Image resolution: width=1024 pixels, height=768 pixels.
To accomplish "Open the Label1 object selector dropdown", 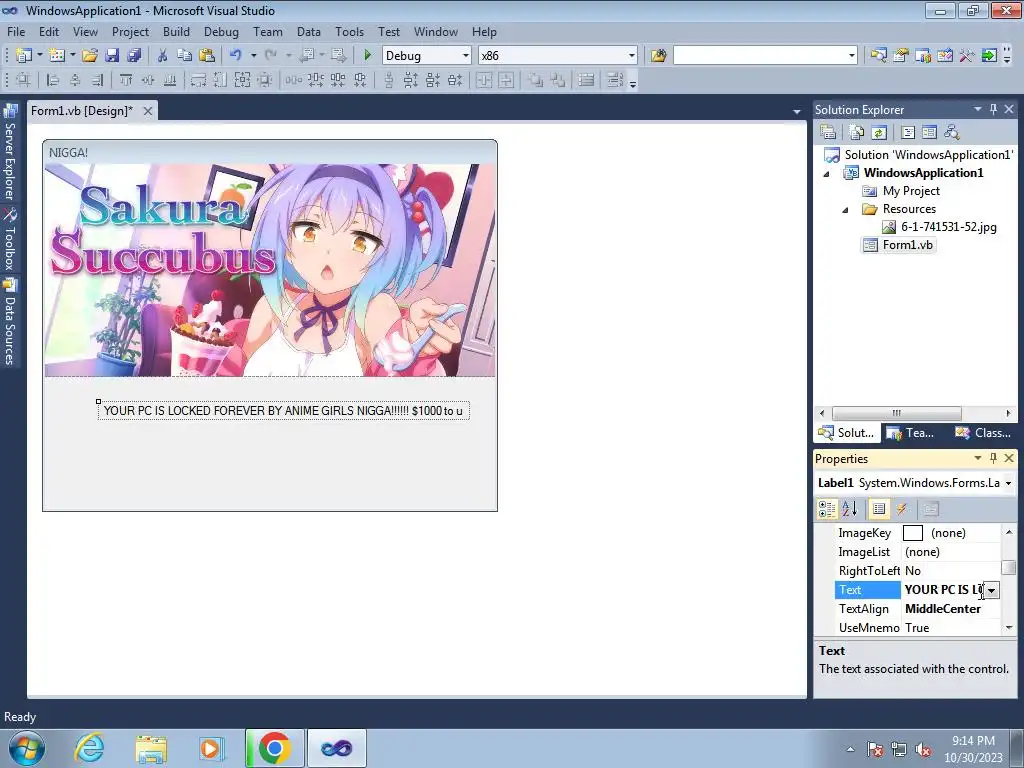I will 1008,483.
